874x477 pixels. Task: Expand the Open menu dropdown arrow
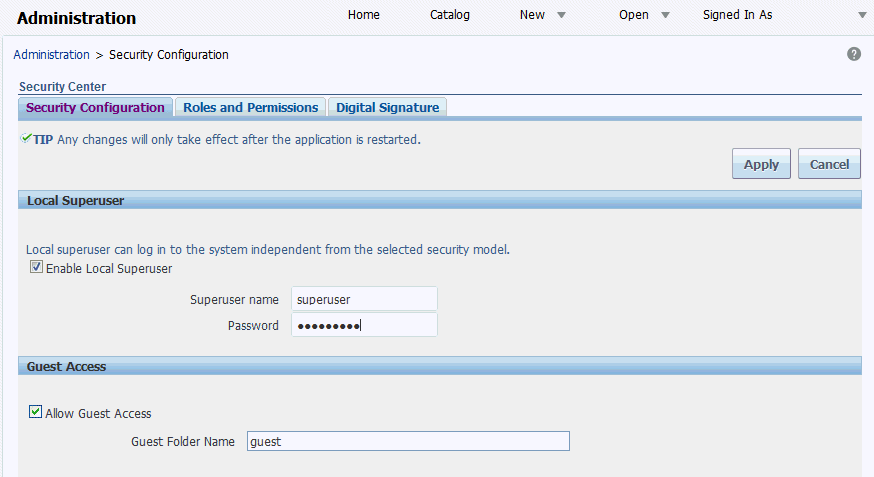coord(665,15)
